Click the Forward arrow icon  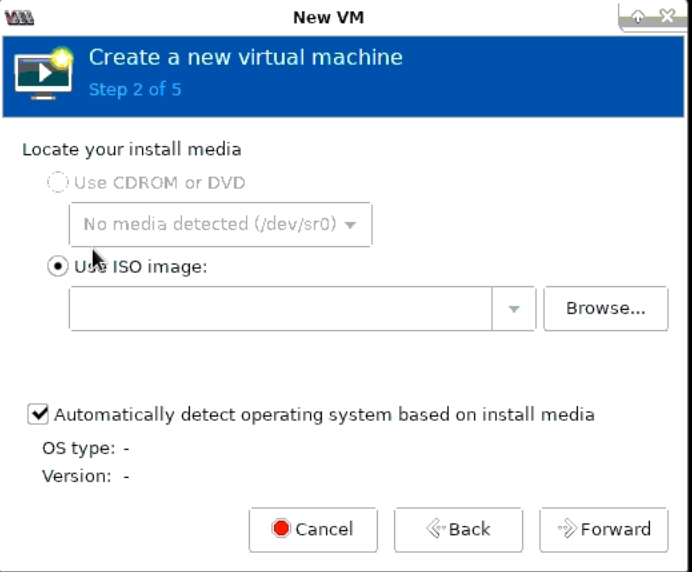tap(566, 529)
